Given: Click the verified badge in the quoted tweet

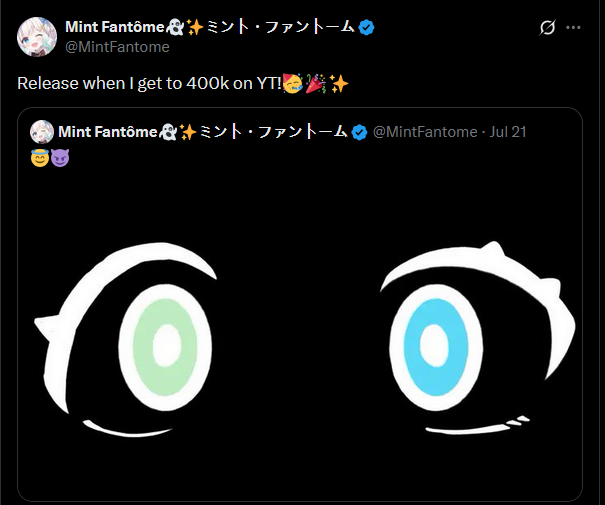Looking at the screenshot, I should [359, 132].
